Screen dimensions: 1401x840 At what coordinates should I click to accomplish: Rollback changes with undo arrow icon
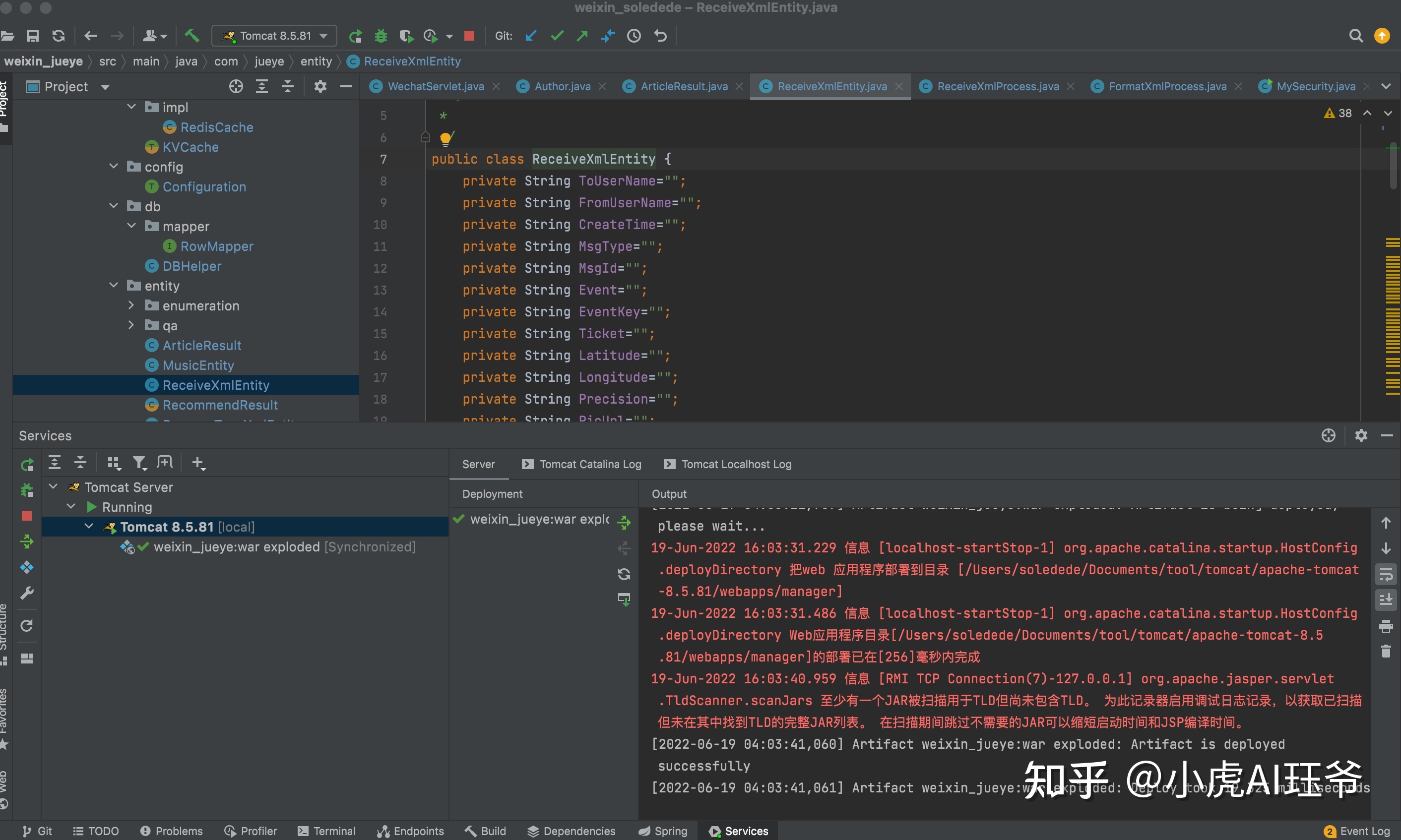660,36
